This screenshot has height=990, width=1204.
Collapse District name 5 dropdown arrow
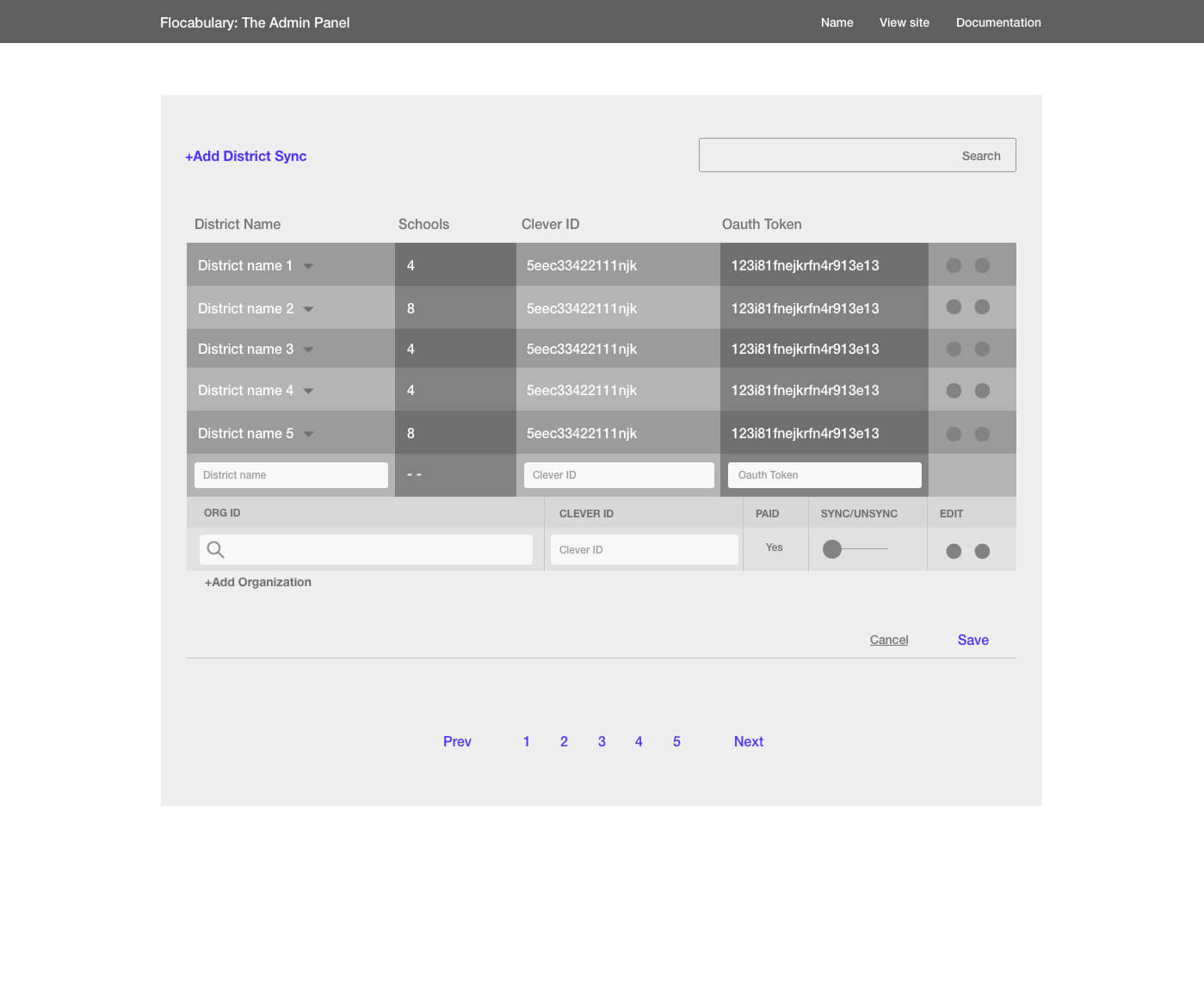[308, 434]
